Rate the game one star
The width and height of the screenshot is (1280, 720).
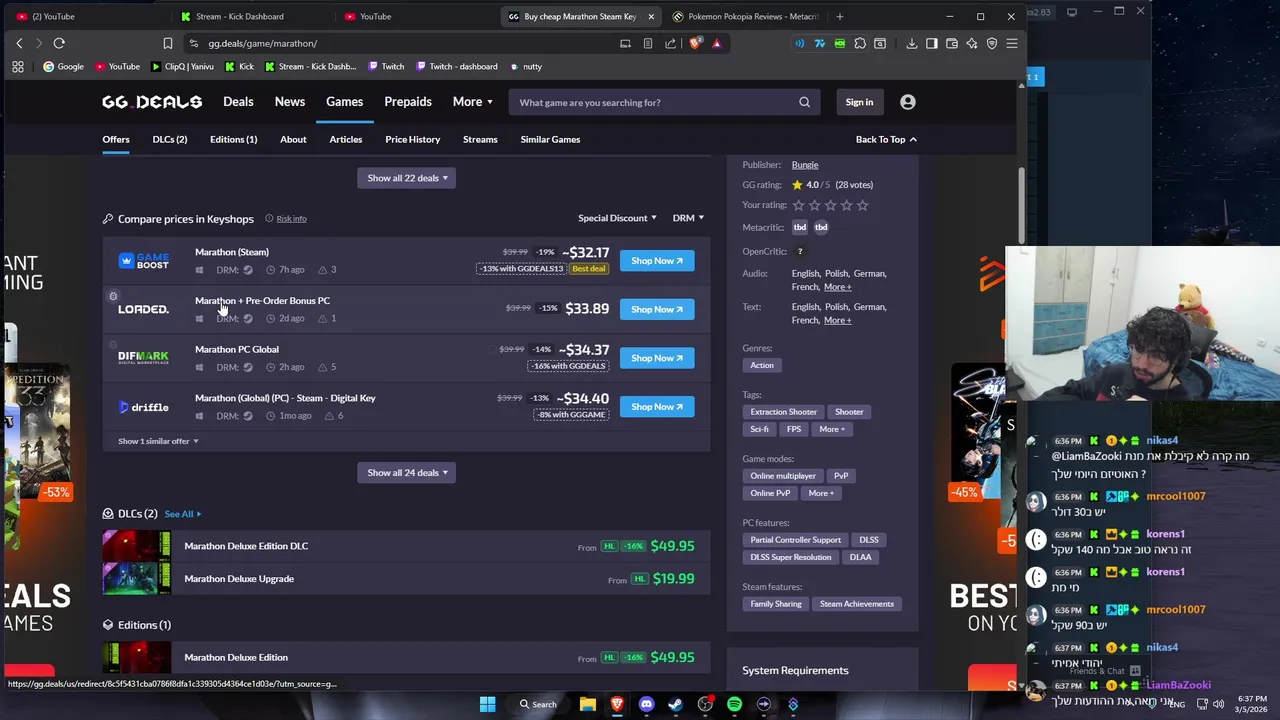point(798,205)
